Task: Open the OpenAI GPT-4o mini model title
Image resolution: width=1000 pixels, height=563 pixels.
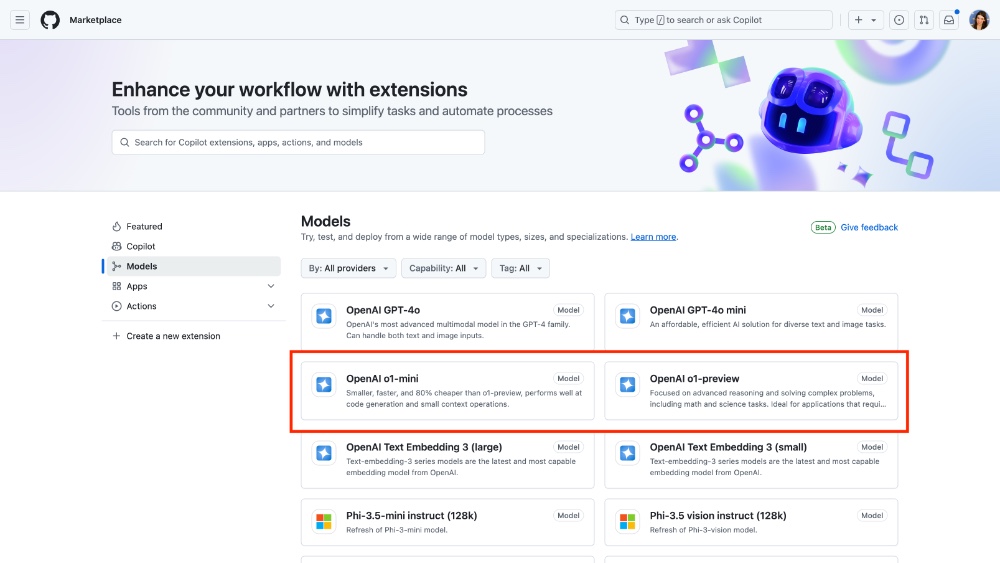Action: [x=697, y=310]
